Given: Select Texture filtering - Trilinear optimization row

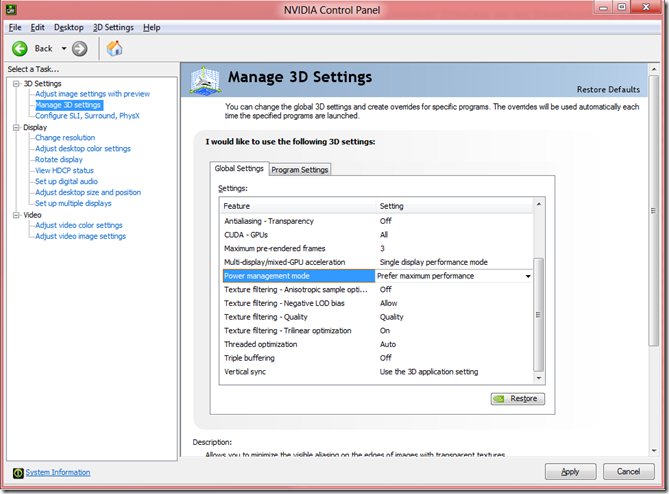Looking at the screenshot, I should [377, 331].
